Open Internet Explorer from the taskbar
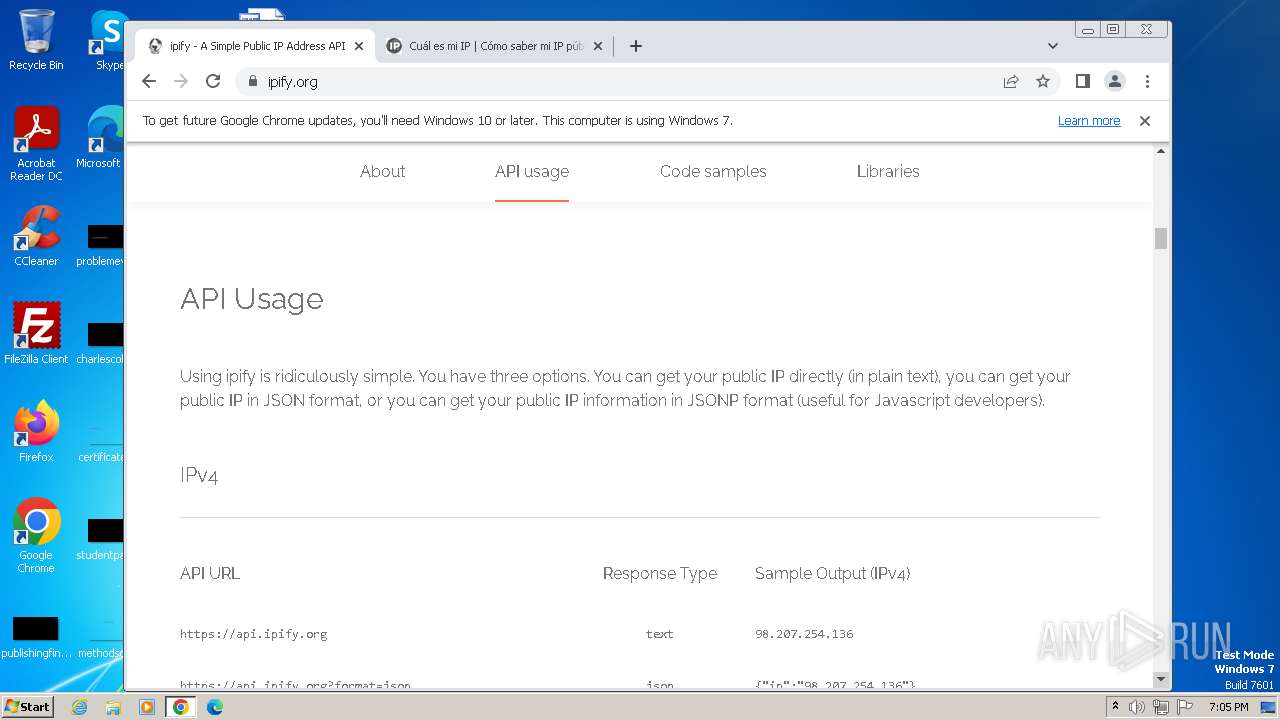 (x=79, y=707)
